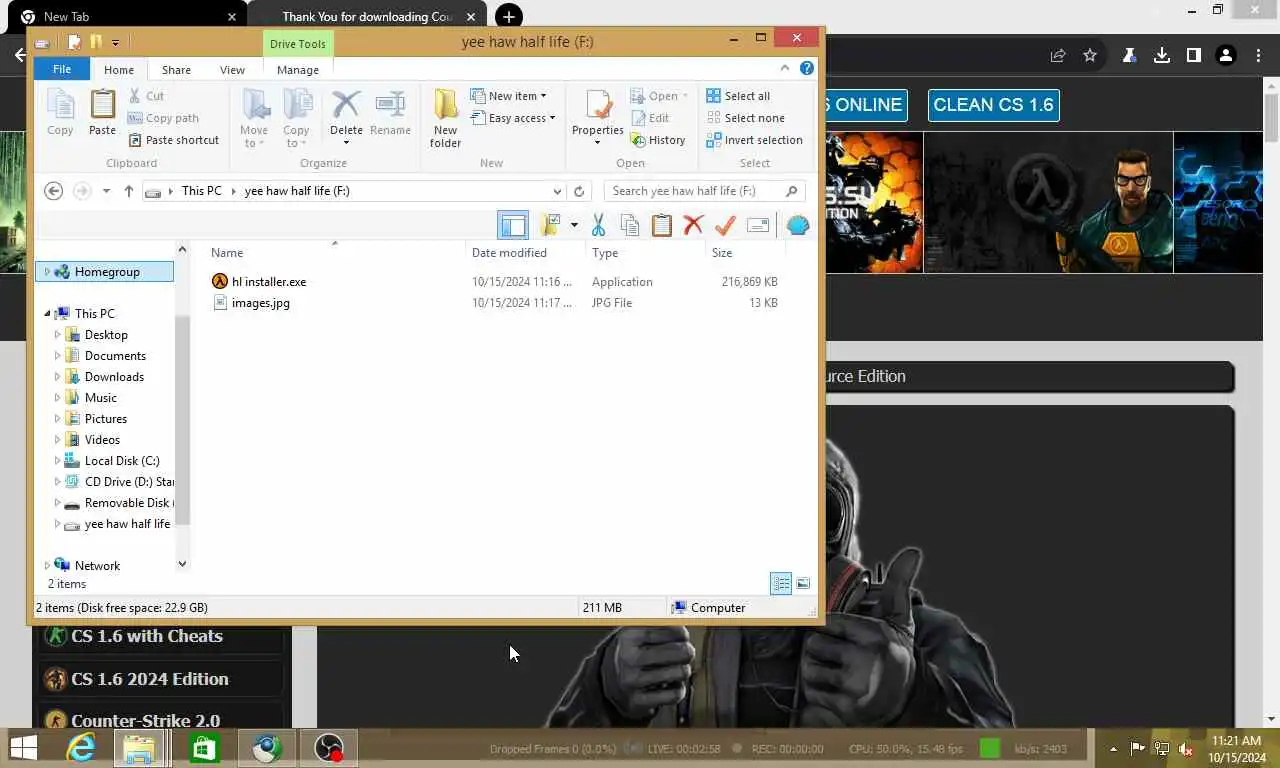Collapse the This PC tree node
Viewport: 1280px width, 768px height.
click(x=47, y=314)
